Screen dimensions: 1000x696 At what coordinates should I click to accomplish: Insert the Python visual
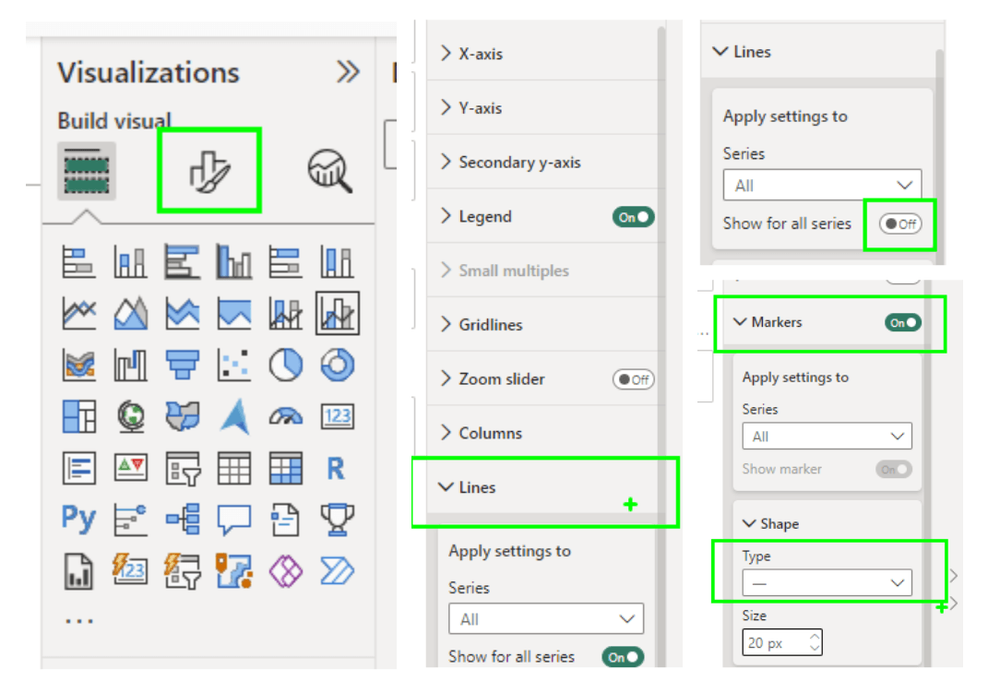78,518
